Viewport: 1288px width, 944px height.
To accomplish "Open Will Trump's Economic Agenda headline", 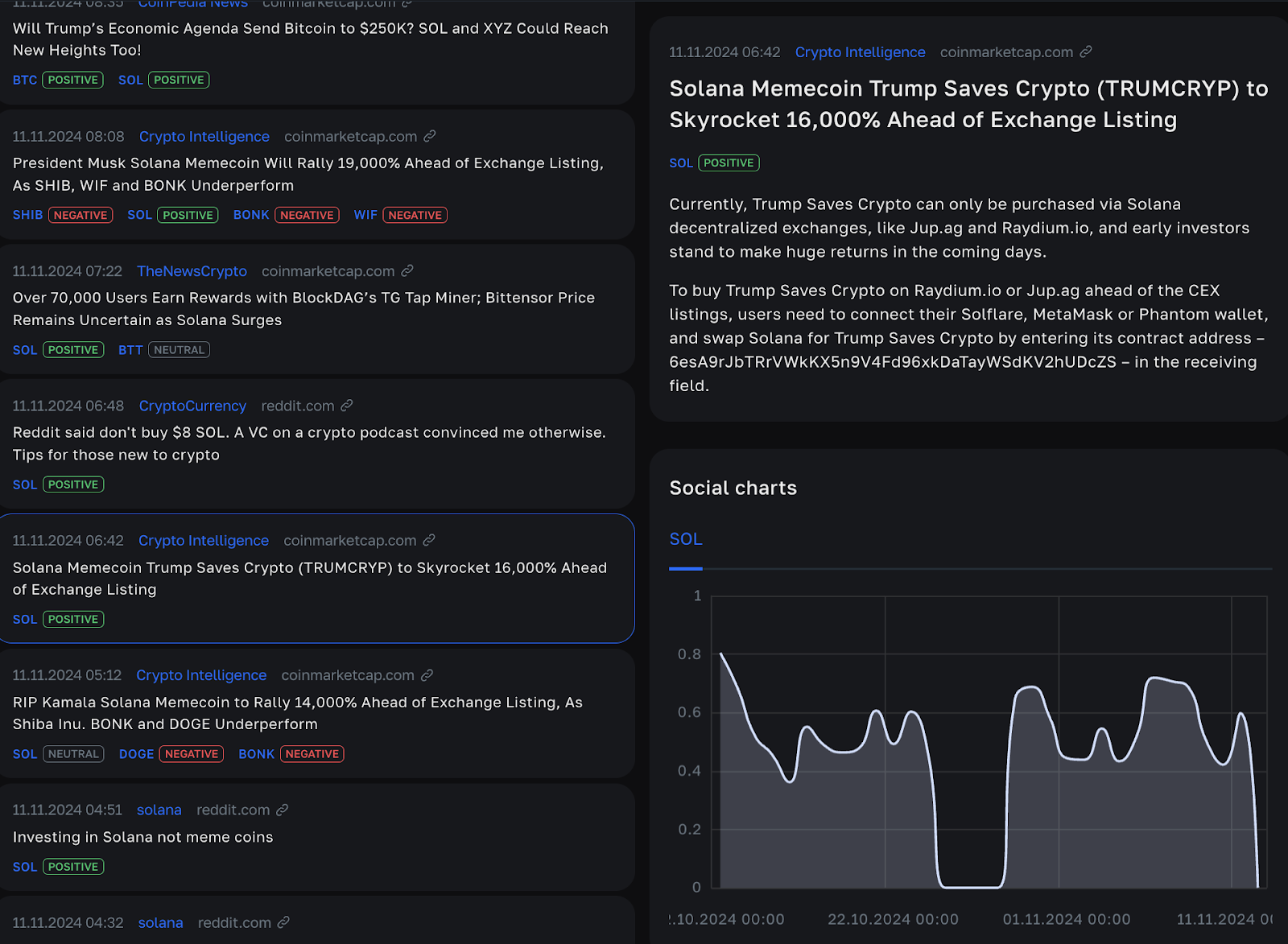I will pyautogui.click(x=311, y=39).
